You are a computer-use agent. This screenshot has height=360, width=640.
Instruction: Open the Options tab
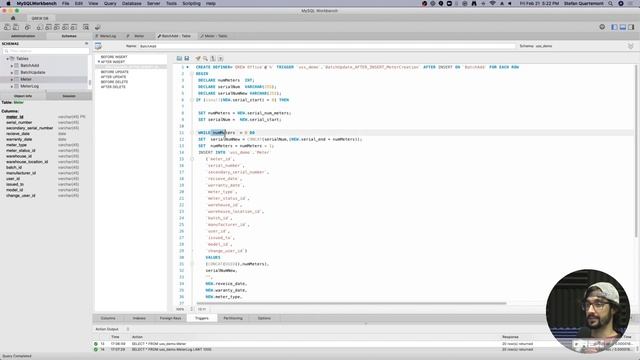click(x=264, y=318)
